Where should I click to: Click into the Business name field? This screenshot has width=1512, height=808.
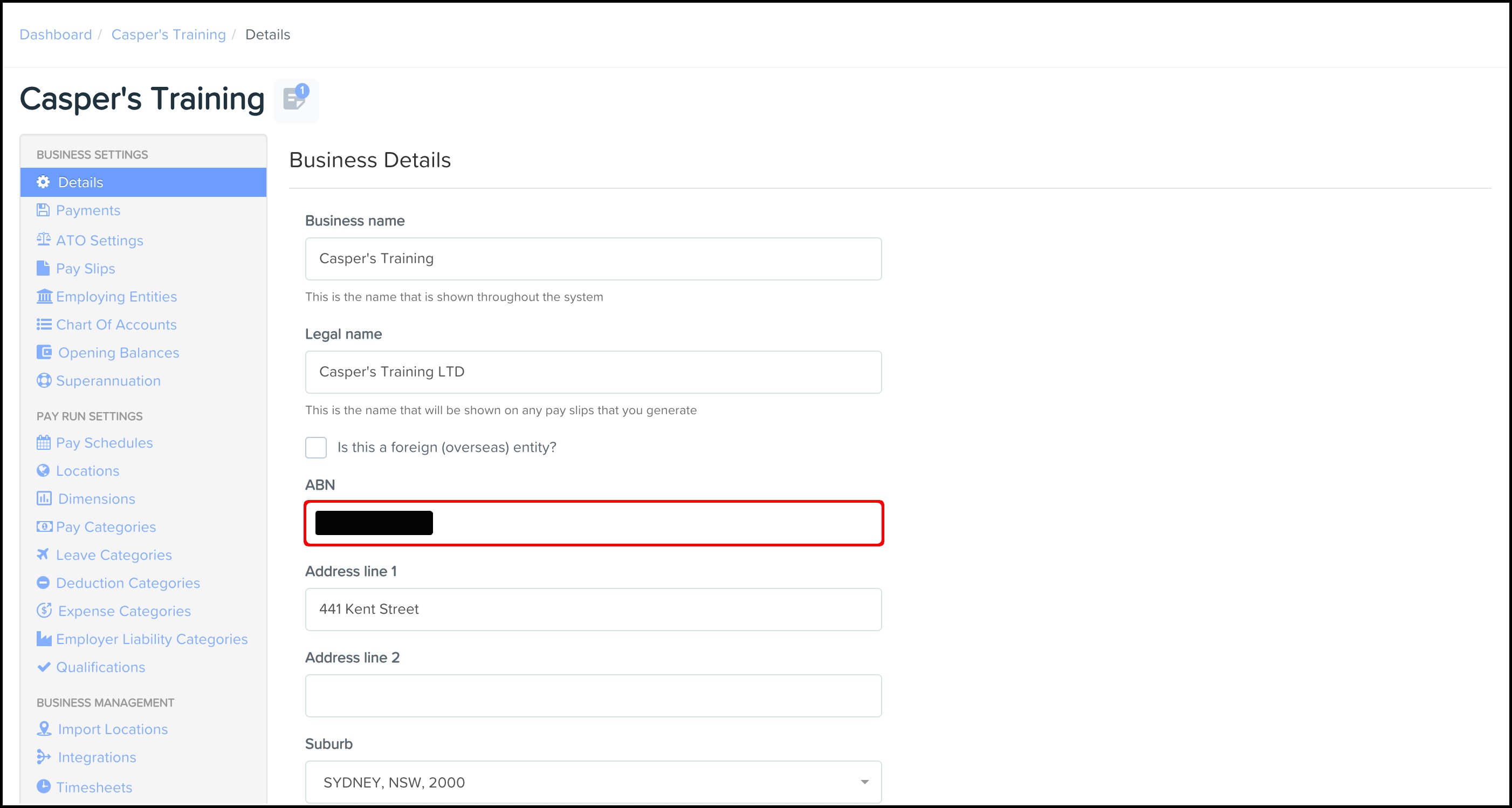pos(593,259)
